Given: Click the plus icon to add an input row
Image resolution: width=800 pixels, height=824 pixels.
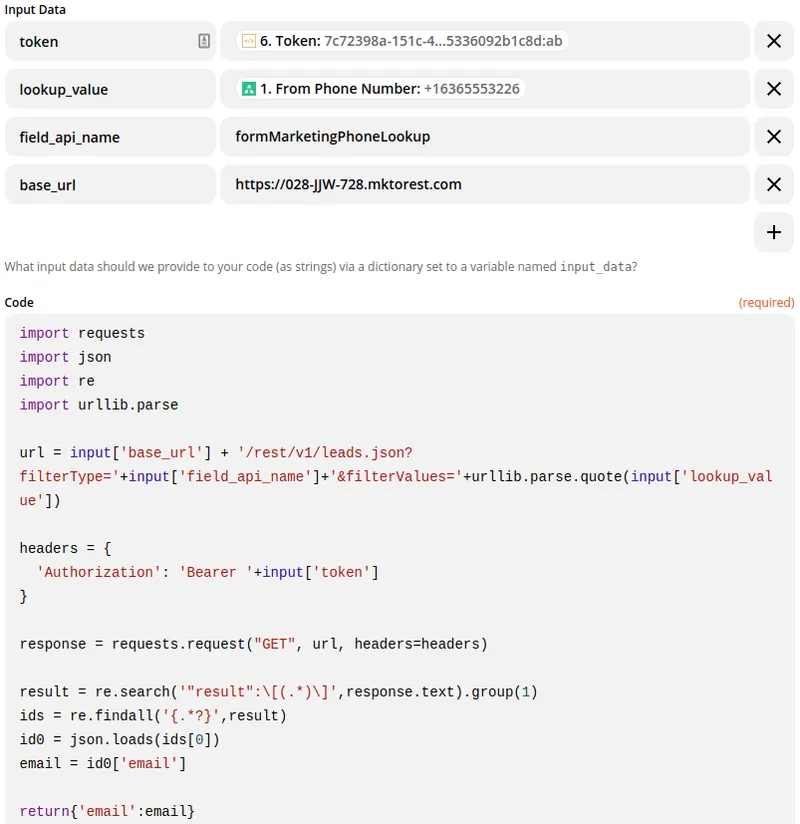Looking at the screenshot, I should [x=773, y=231].
